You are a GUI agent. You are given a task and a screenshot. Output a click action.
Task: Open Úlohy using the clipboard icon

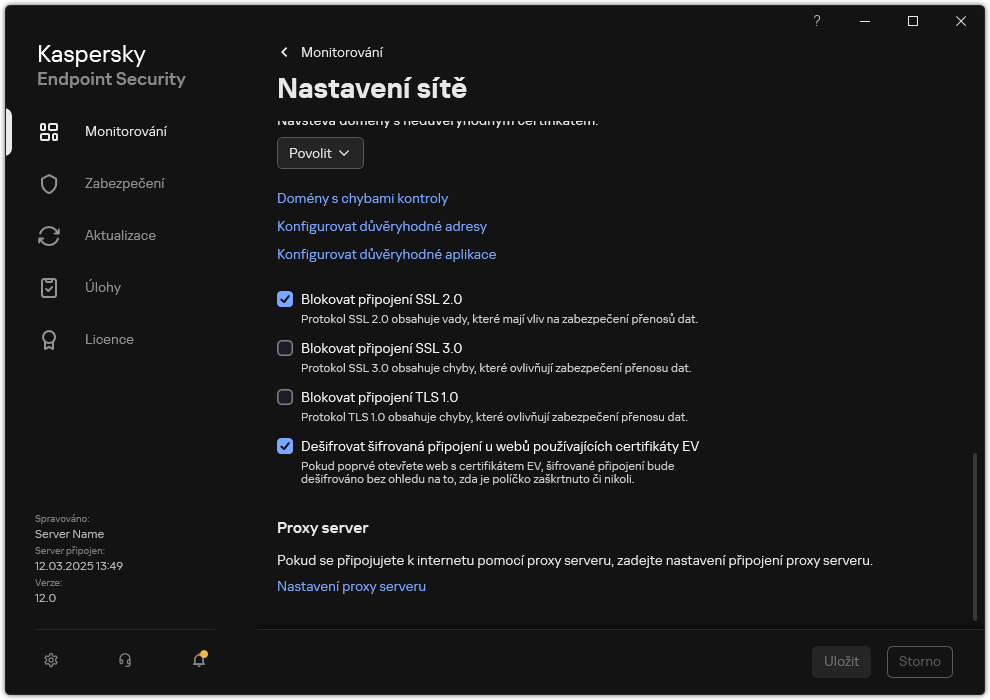click(49, 287)
